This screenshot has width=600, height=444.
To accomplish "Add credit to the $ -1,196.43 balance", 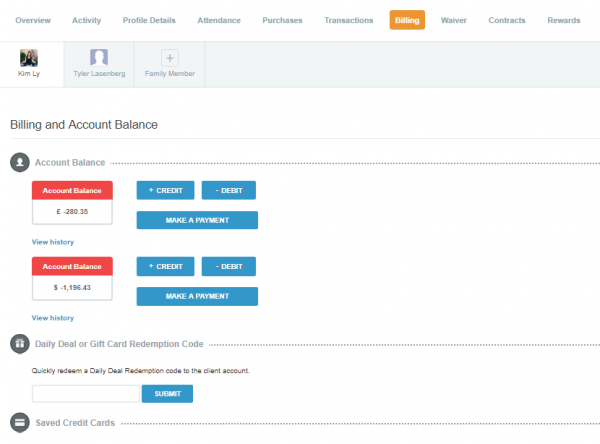I will click(165, 266).
